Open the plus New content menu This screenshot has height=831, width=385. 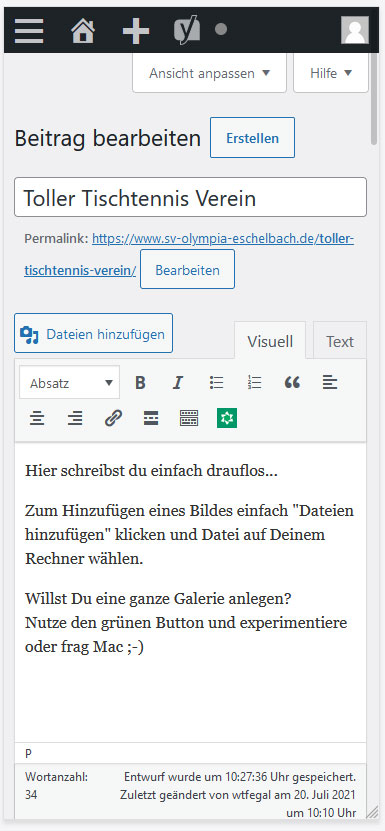pyautogui.click(x=136, y=30)
